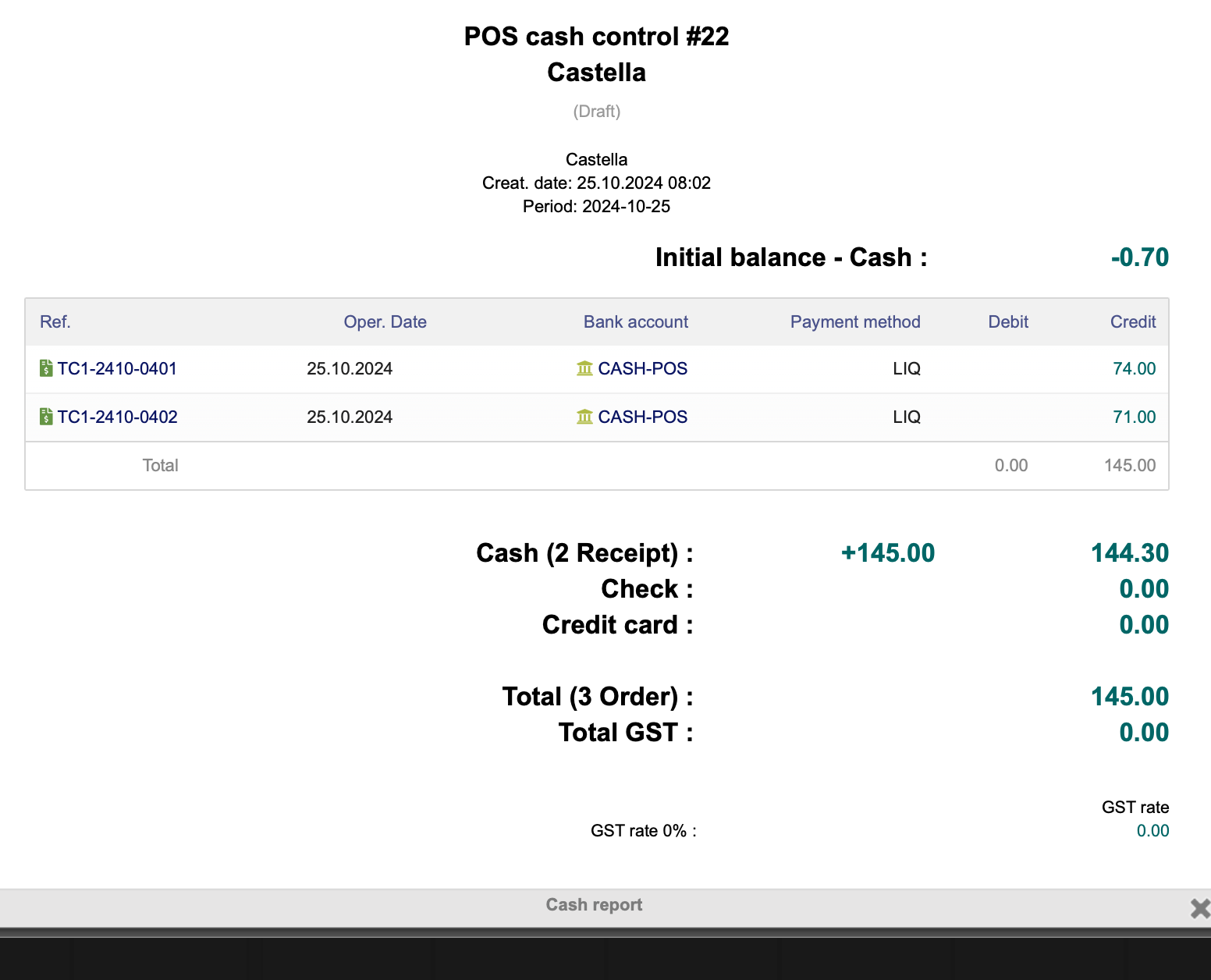Select the Oper. Date column header

[385, 321]
